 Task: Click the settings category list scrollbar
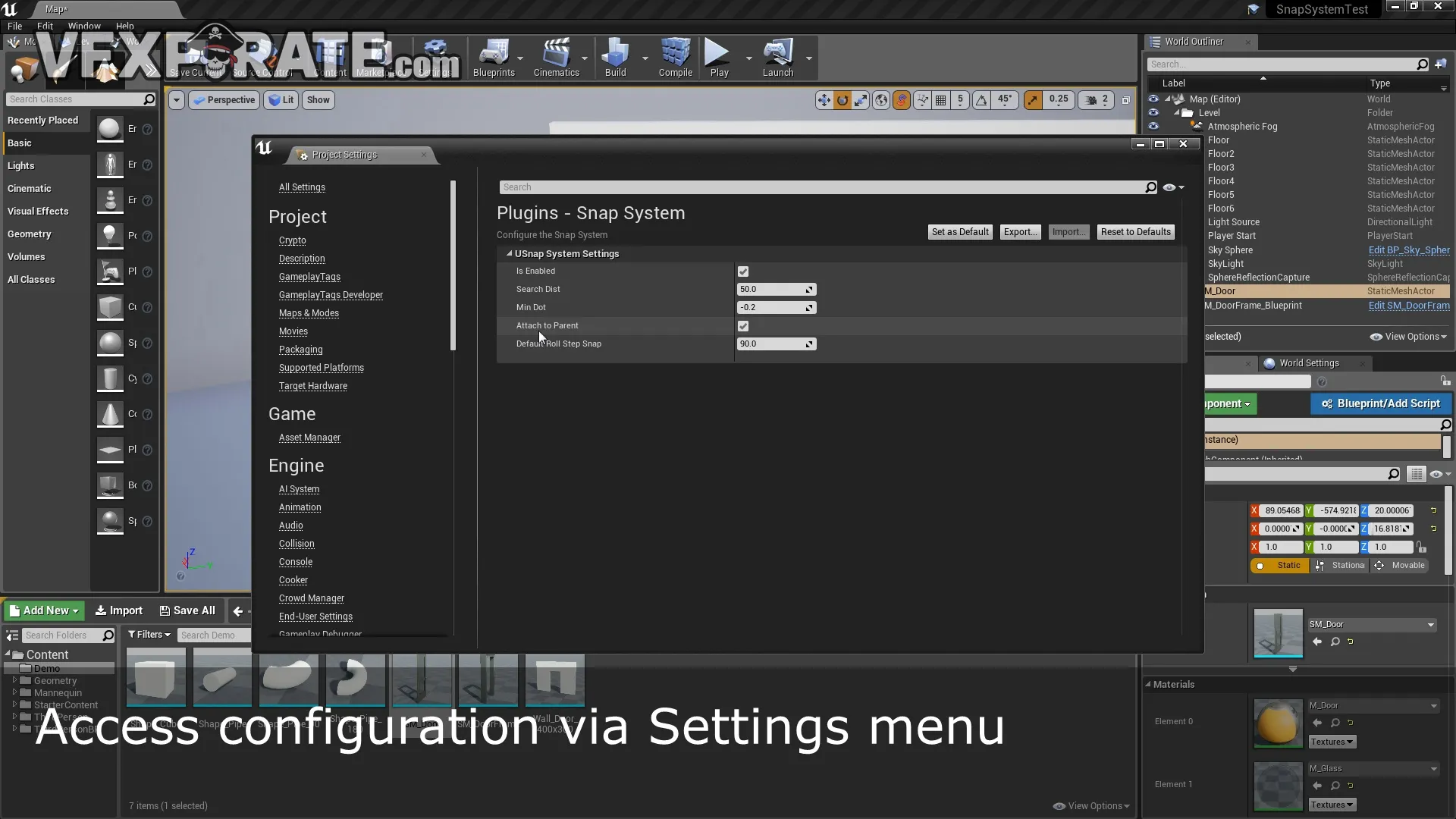coord(453,265)
